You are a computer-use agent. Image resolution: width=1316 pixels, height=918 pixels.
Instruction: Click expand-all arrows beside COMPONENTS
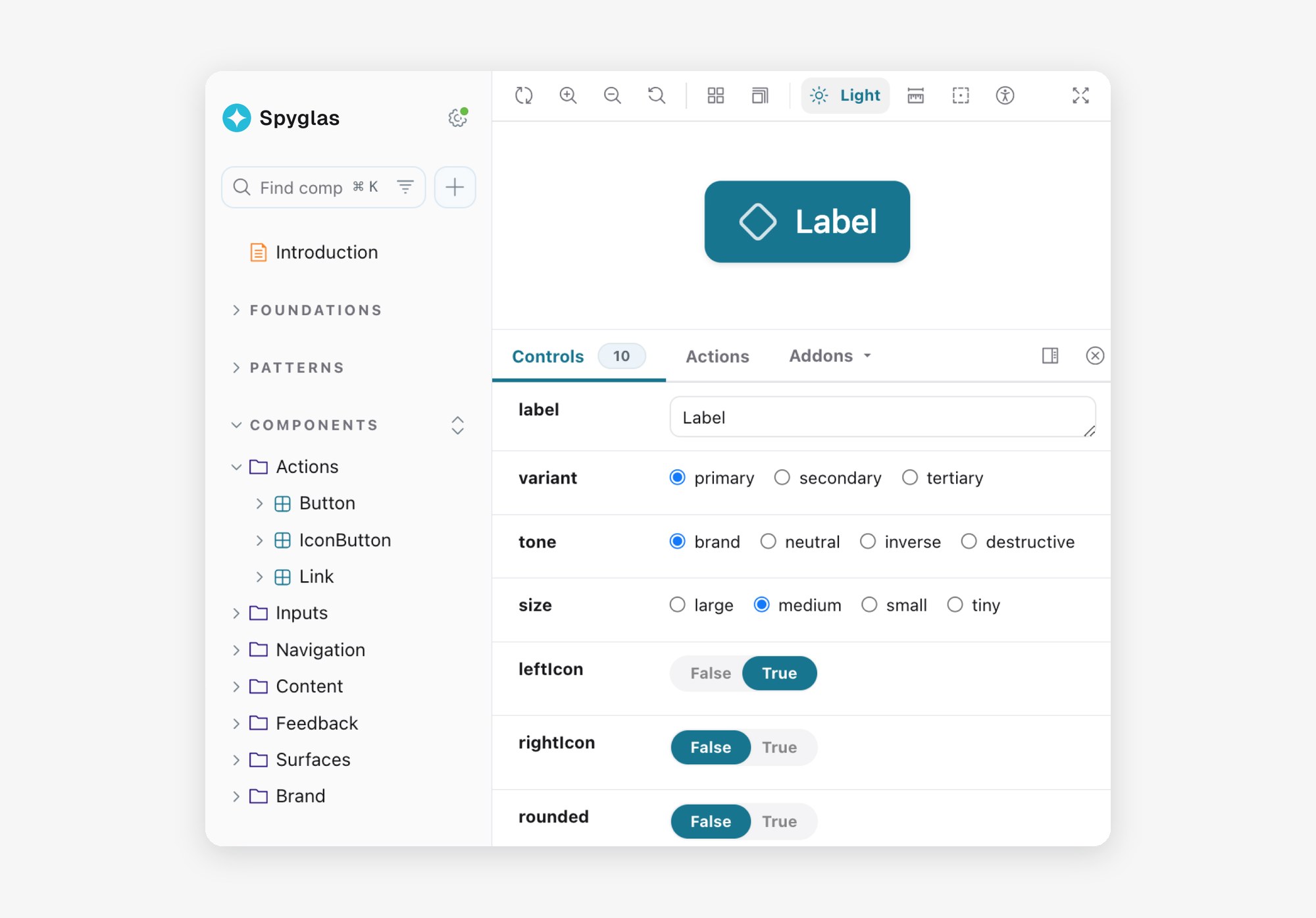457,425
